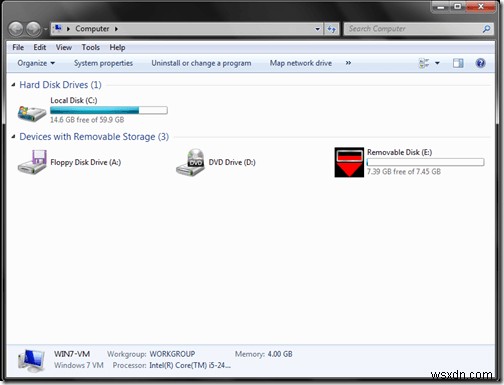Click the Back navigation arrow button

[x=15, y=29]
